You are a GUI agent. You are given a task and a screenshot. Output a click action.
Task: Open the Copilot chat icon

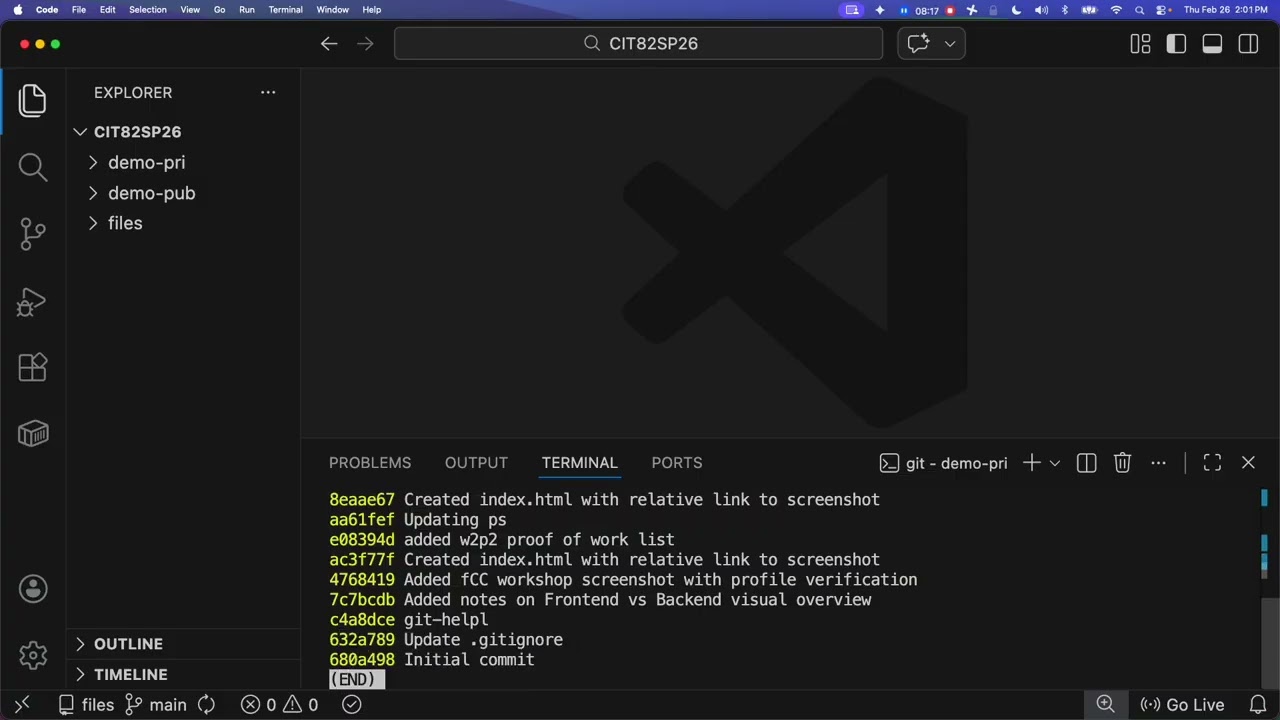pos(918,43)
